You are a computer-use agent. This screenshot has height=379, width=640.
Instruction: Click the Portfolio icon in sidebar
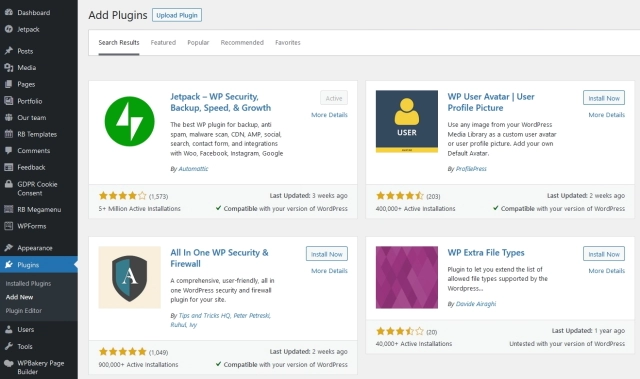pos(9,101)
